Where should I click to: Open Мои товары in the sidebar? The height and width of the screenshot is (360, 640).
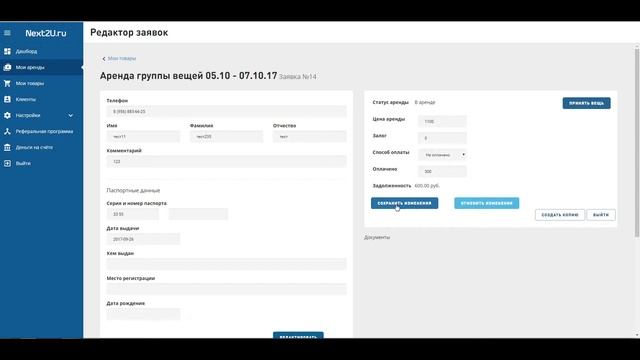coord(30,83)
